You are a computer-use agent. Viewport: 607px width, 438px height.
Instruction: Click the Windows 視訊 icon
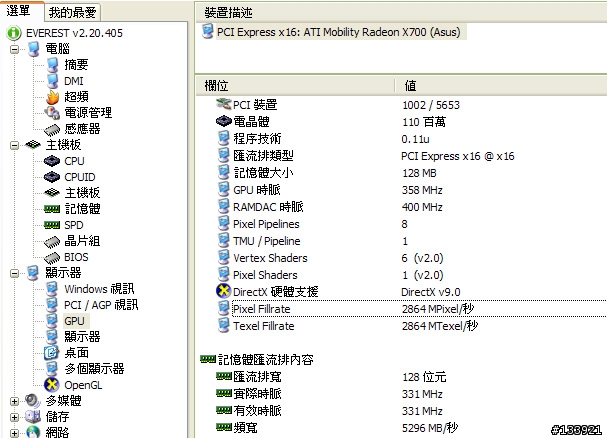coord(52,289)
